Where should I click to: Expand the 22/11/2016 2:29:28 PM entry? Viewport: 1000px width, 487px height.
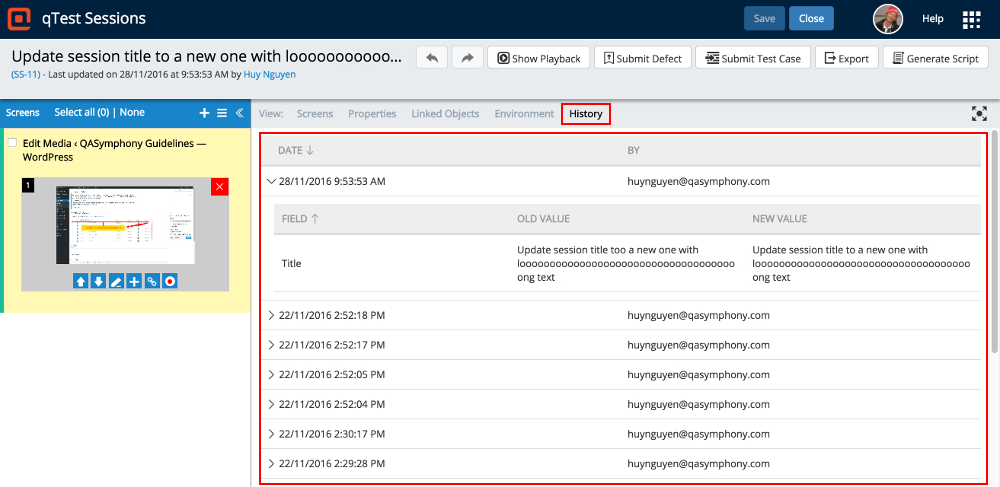(272, 463)
